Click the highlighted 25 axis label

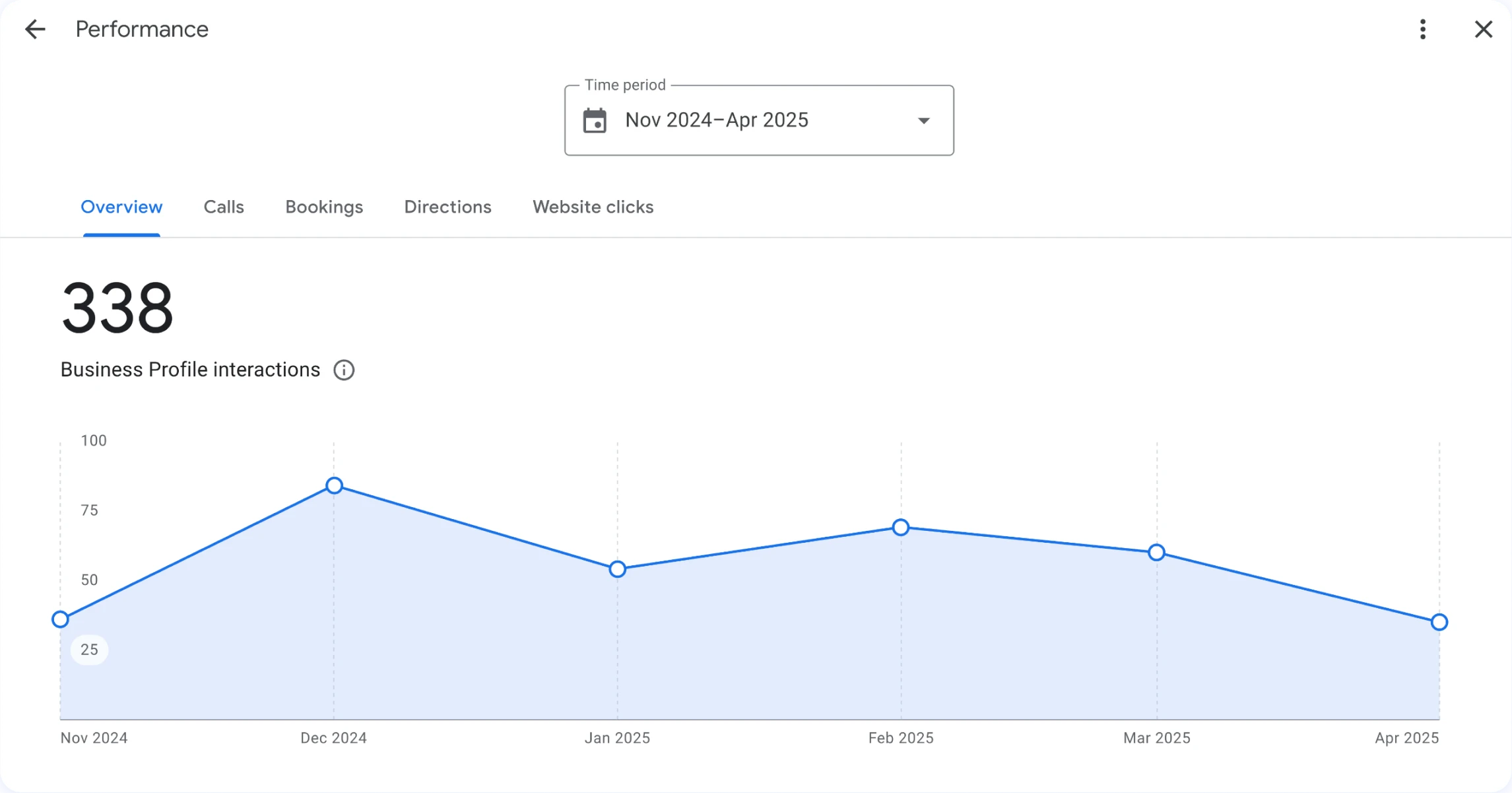click(89, 650)
